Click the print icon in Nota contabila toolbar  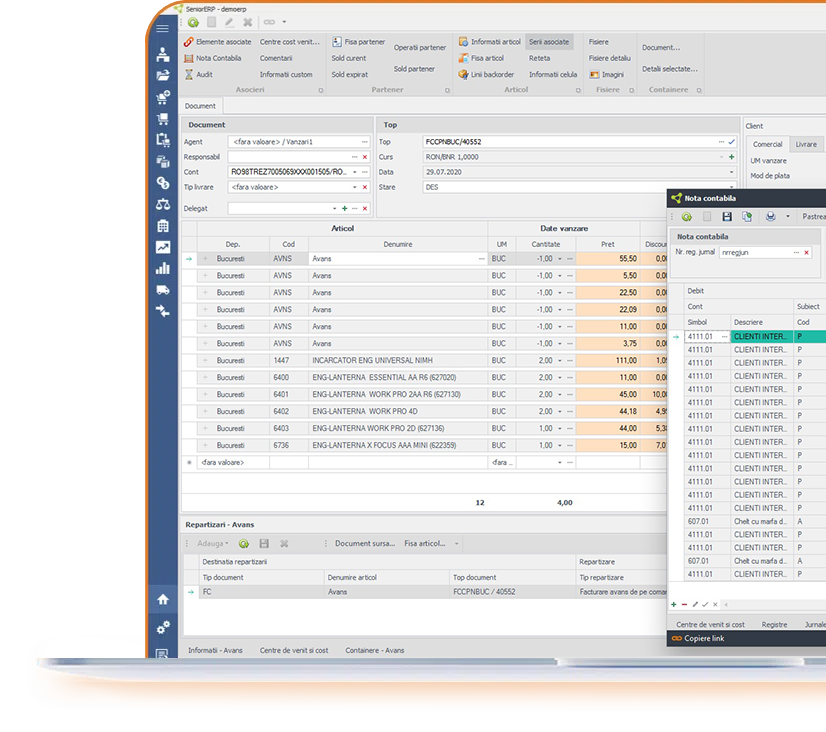tap(770, 216)
